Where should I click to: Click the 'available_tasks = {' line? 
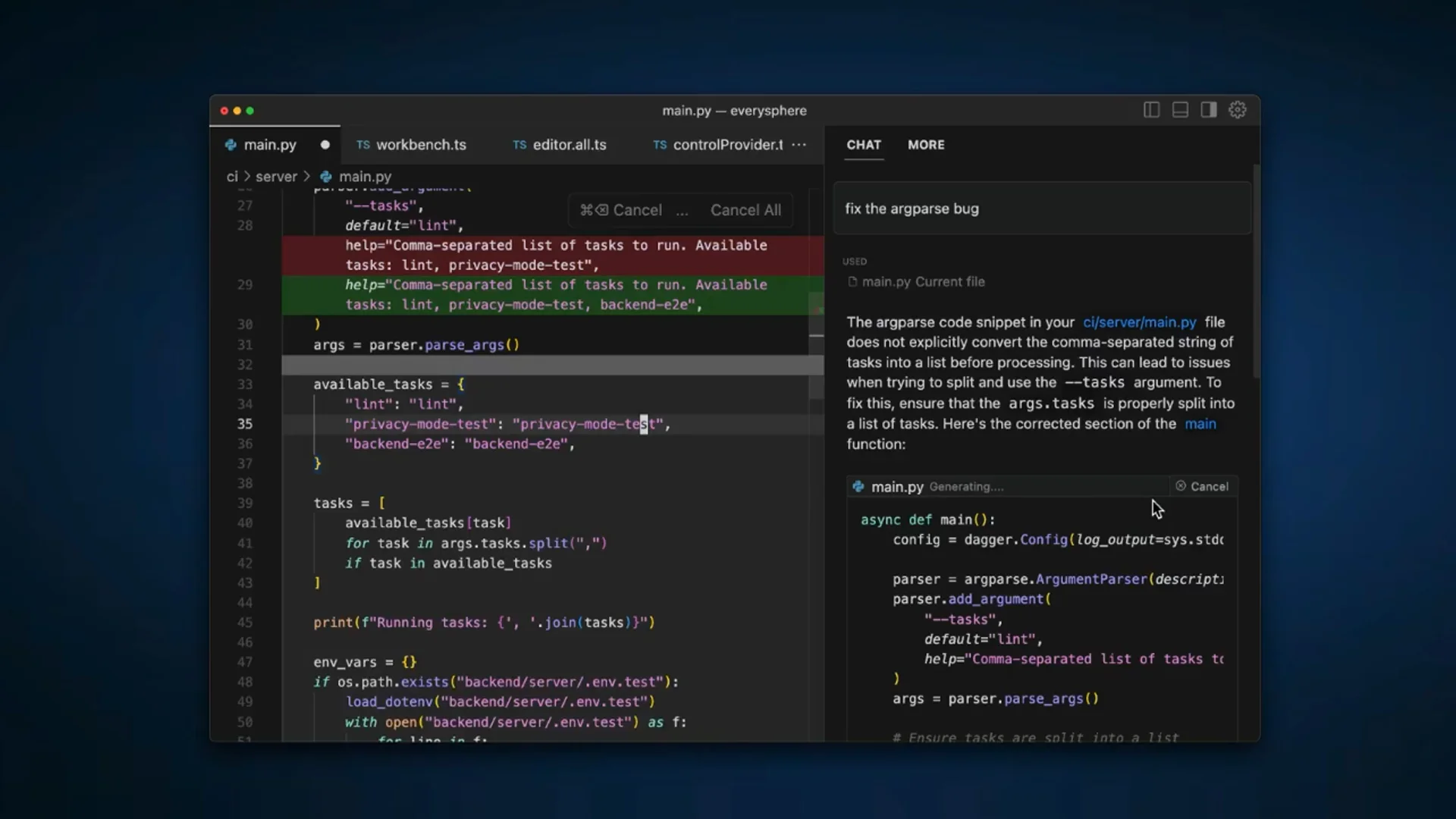click(389, 384)
